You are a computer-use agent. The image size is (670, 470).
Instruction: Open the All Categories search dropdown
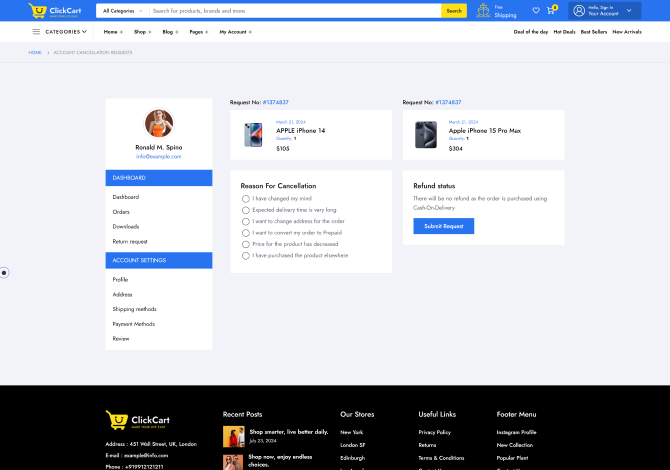(x=122, y=11)
